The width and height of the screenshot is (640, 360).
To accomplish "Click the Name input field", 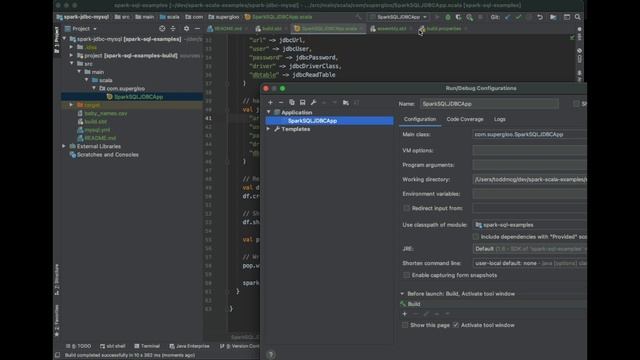I will tap(489, 104).
